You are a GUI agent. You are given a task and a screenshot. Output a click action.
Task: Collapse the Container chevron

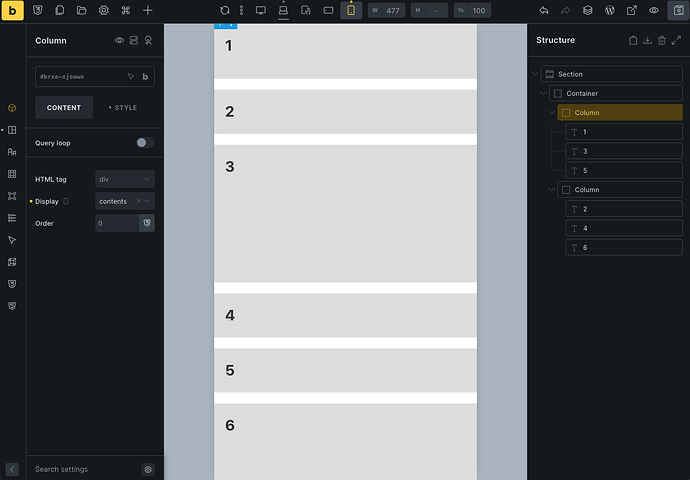coord(543,93)
